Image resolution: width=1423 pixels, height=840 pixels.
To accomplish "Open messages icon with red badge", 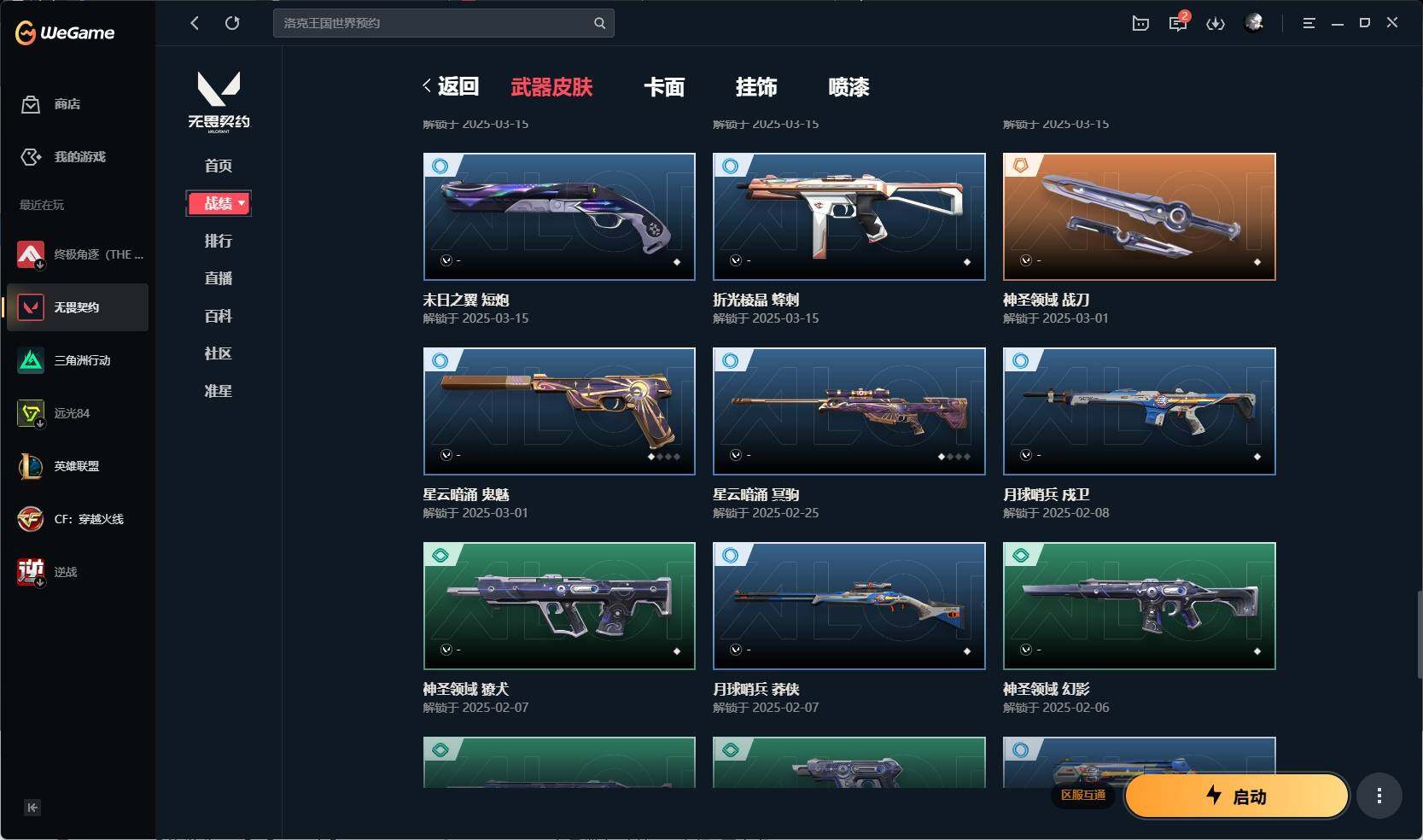I will point(1178,22).
